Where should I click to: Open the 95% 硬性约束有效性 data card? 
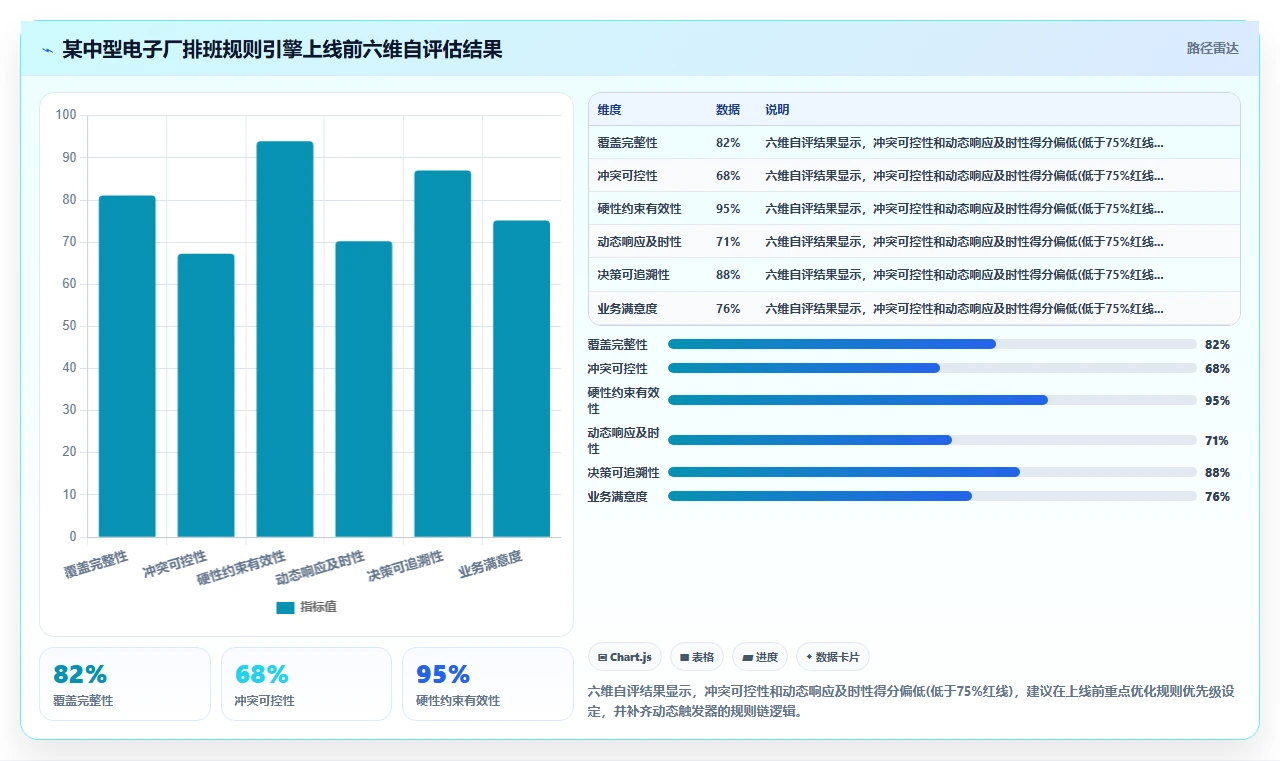[x=488, y=684]
